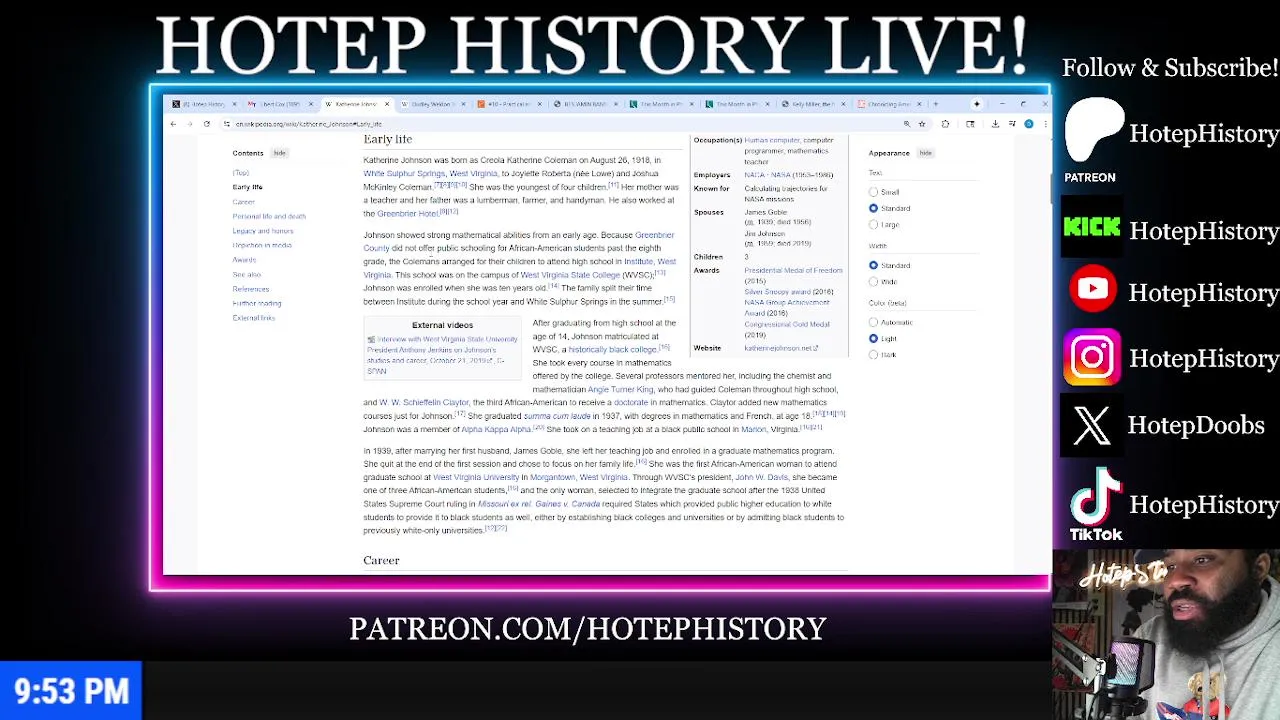
Task: Select Standard text size option
Action: 874,208
